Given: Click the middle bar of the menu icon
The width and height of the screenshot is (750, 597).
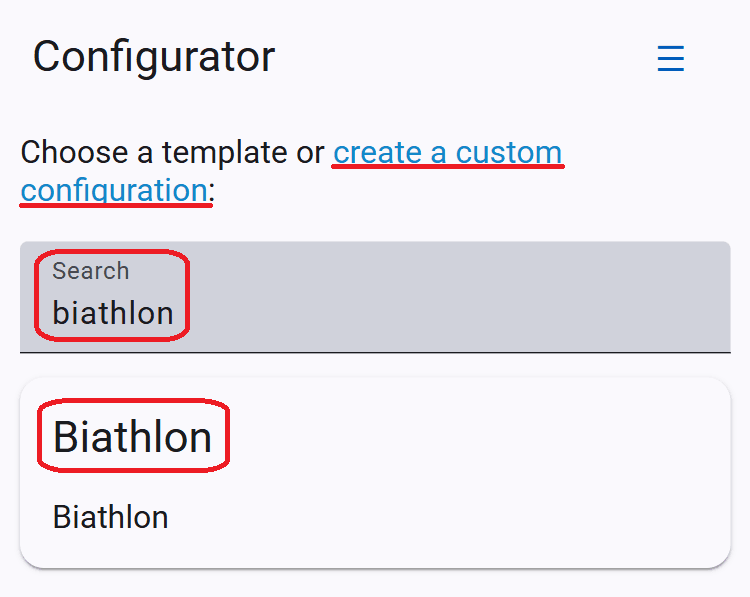Looking at the screenshot, I should pyautogui.click(x=671, y=58).
